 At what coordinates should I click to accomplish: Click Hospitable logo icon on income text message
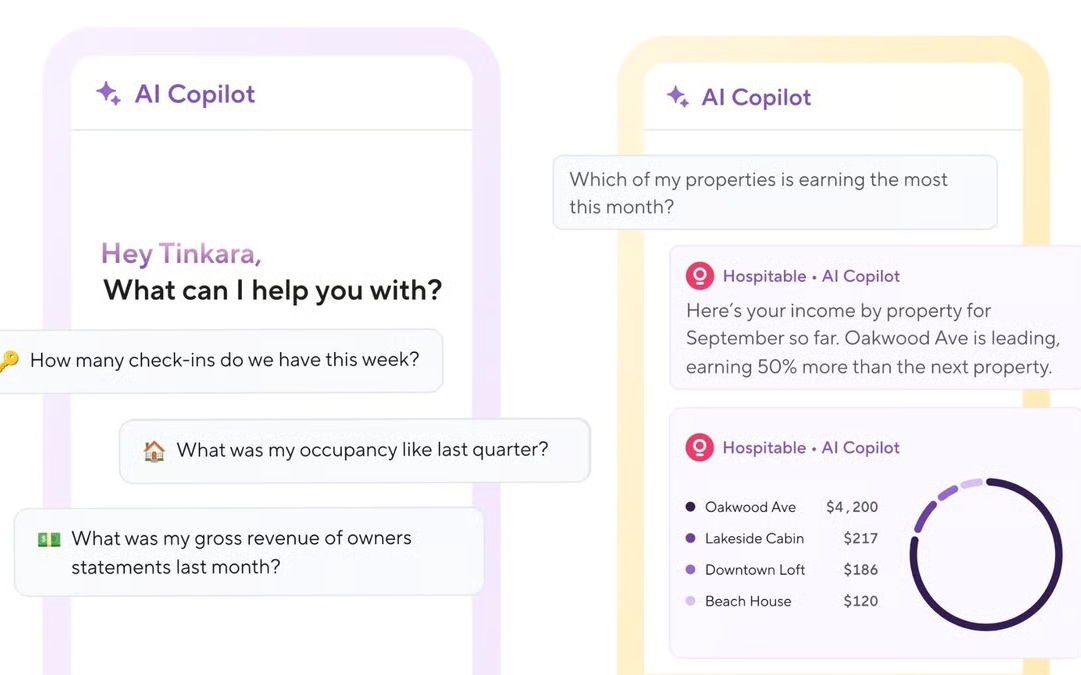pos(699,276)
